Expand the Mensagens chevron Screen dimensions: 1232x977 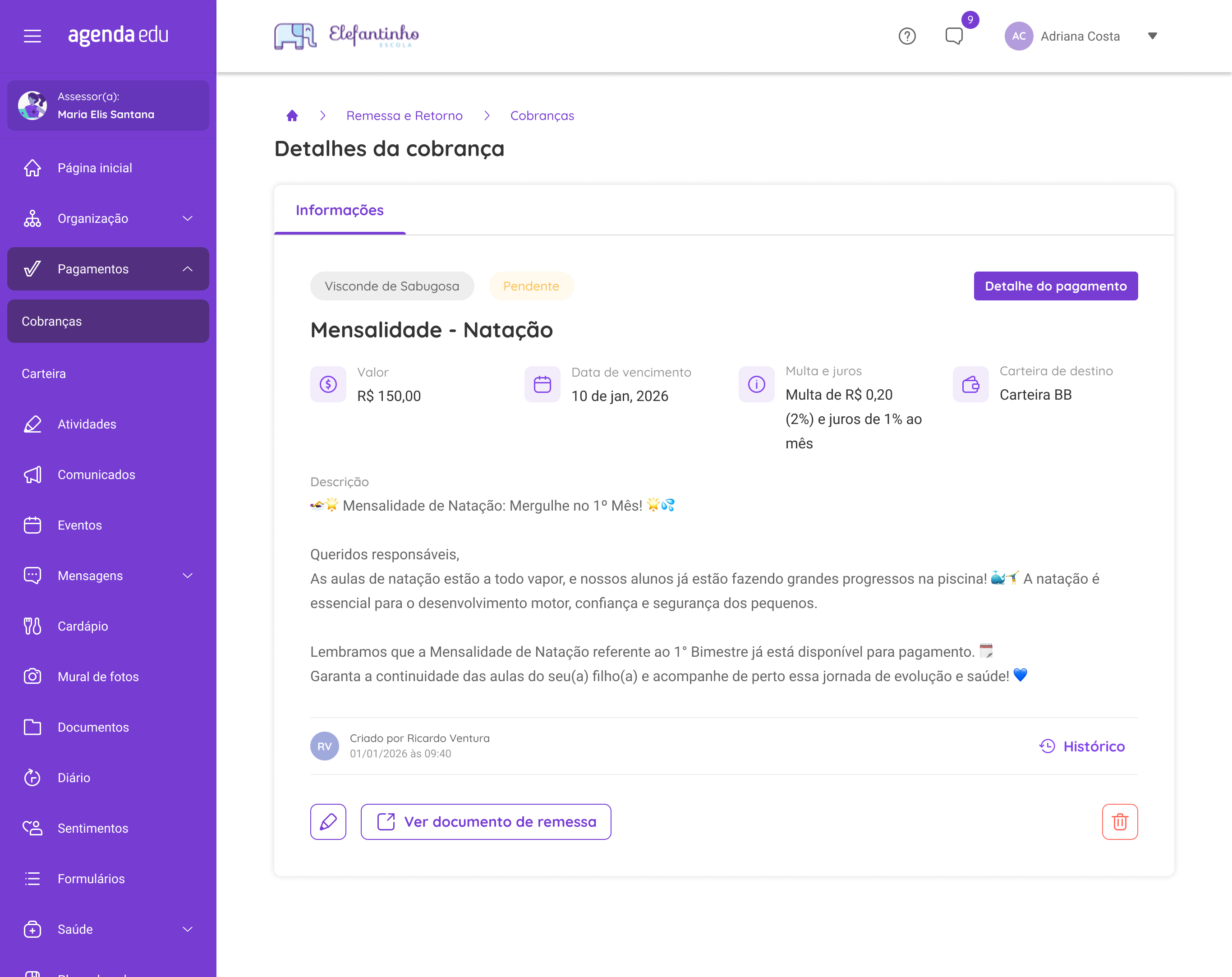pos(188,576)
